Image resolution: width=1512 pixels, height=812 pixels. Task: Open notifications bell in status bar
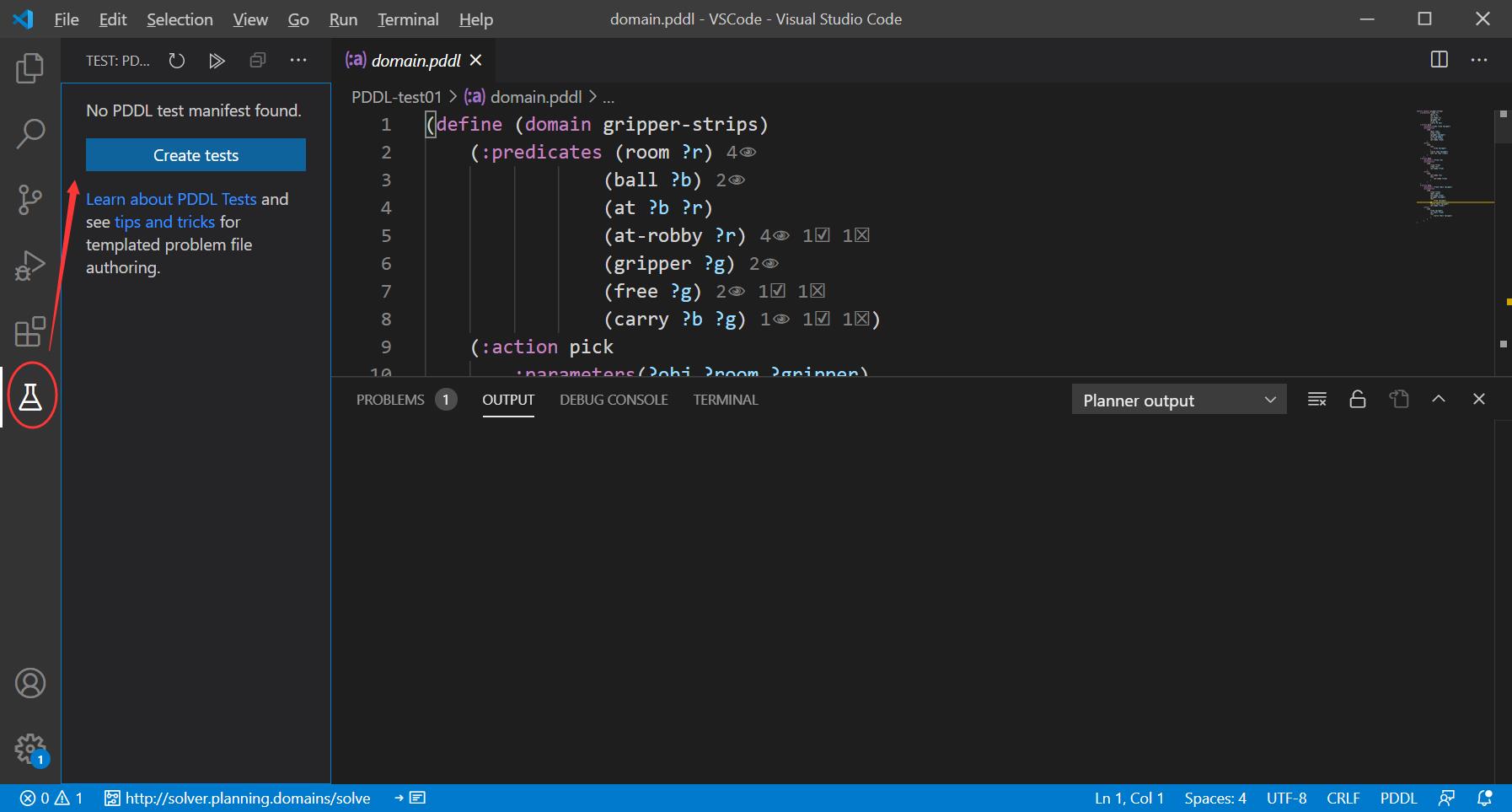tap(1485, 798)
